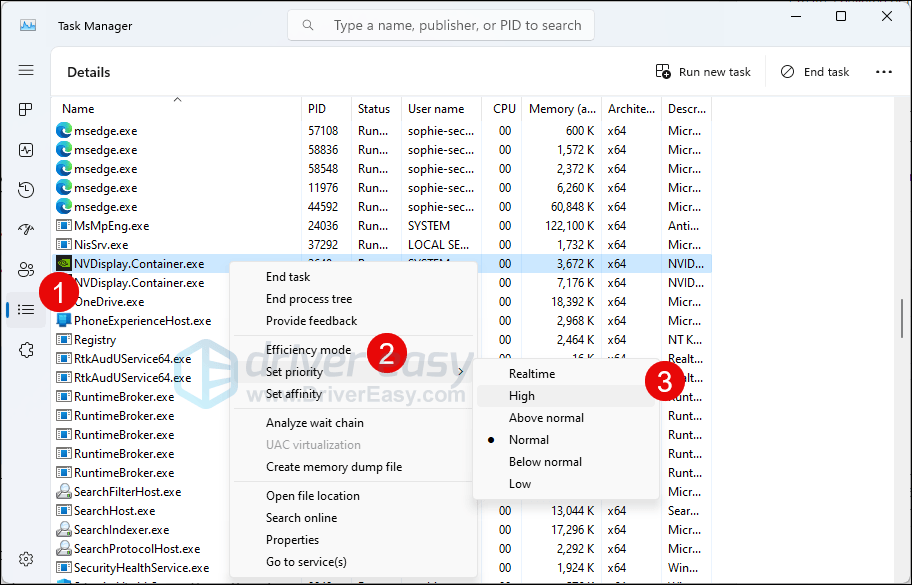Viewport: 912px width, 585px height.
Task: Click the vertical scrollbar thumb
Action: [x=904, y=318]
